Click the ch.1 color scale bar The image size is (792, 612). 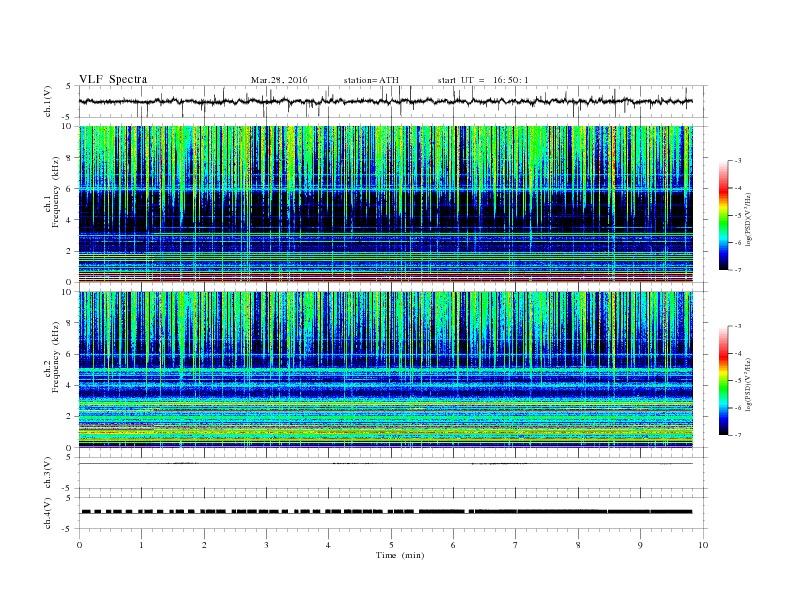[723, 215]
